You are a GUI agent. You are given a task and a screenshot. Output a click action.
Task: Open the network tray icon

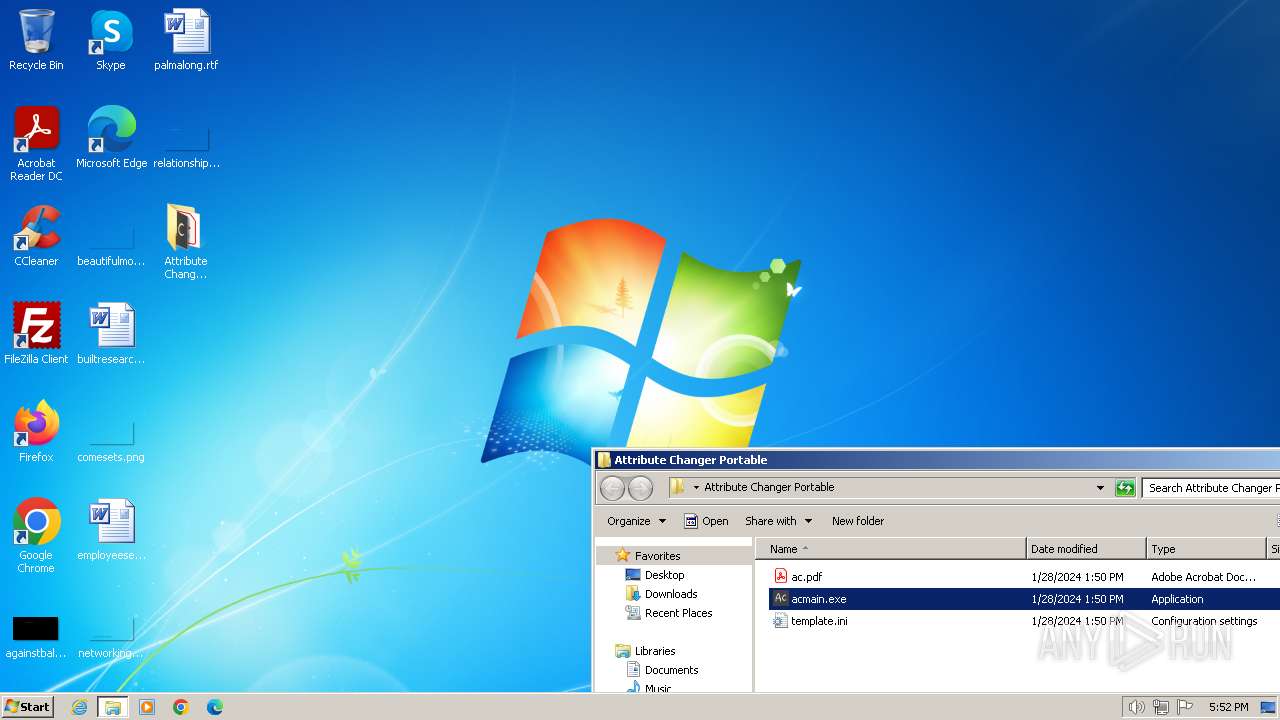pos(1161,707)
